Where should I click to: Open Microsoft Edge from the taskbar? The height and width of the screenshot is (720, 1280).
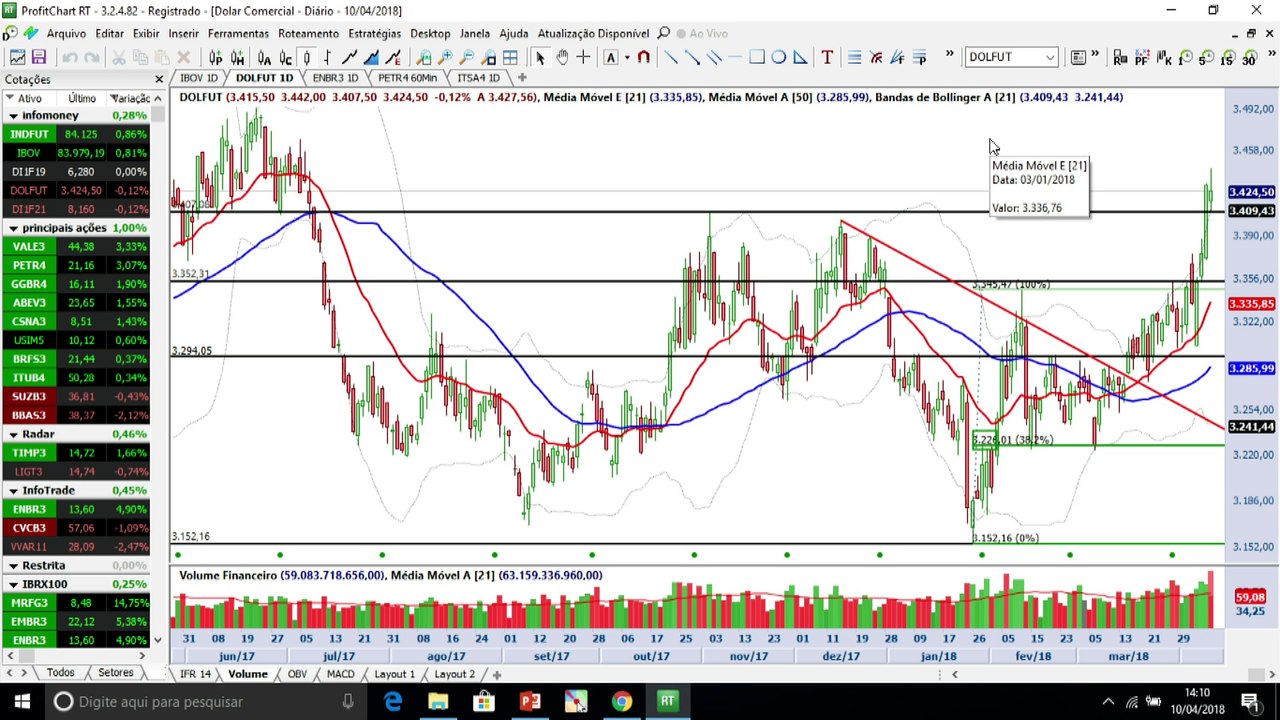[392, 702]
